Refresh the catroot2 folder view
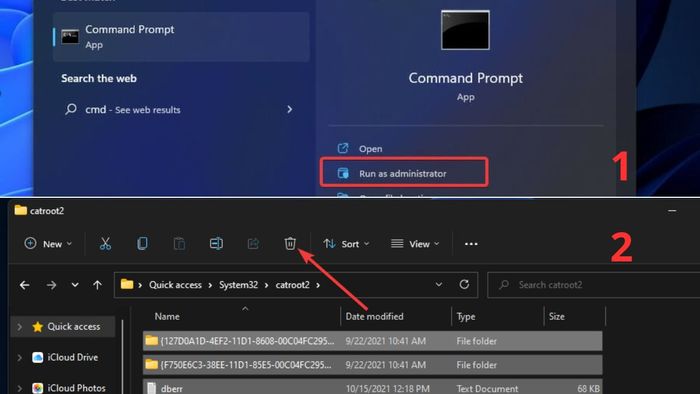700x394 pixels. pyautogui.click(x=464, y=285)
